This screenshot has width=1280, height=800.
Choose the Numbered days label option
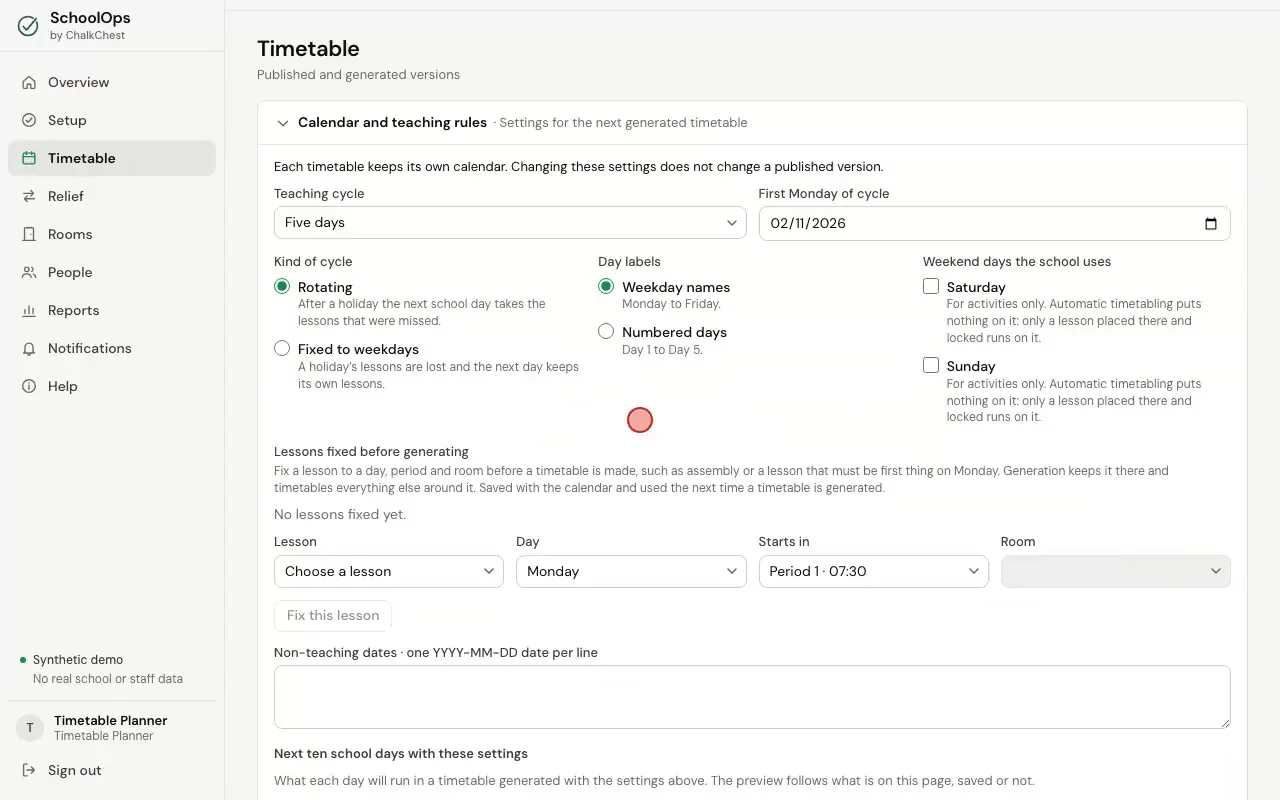[606, 331]
